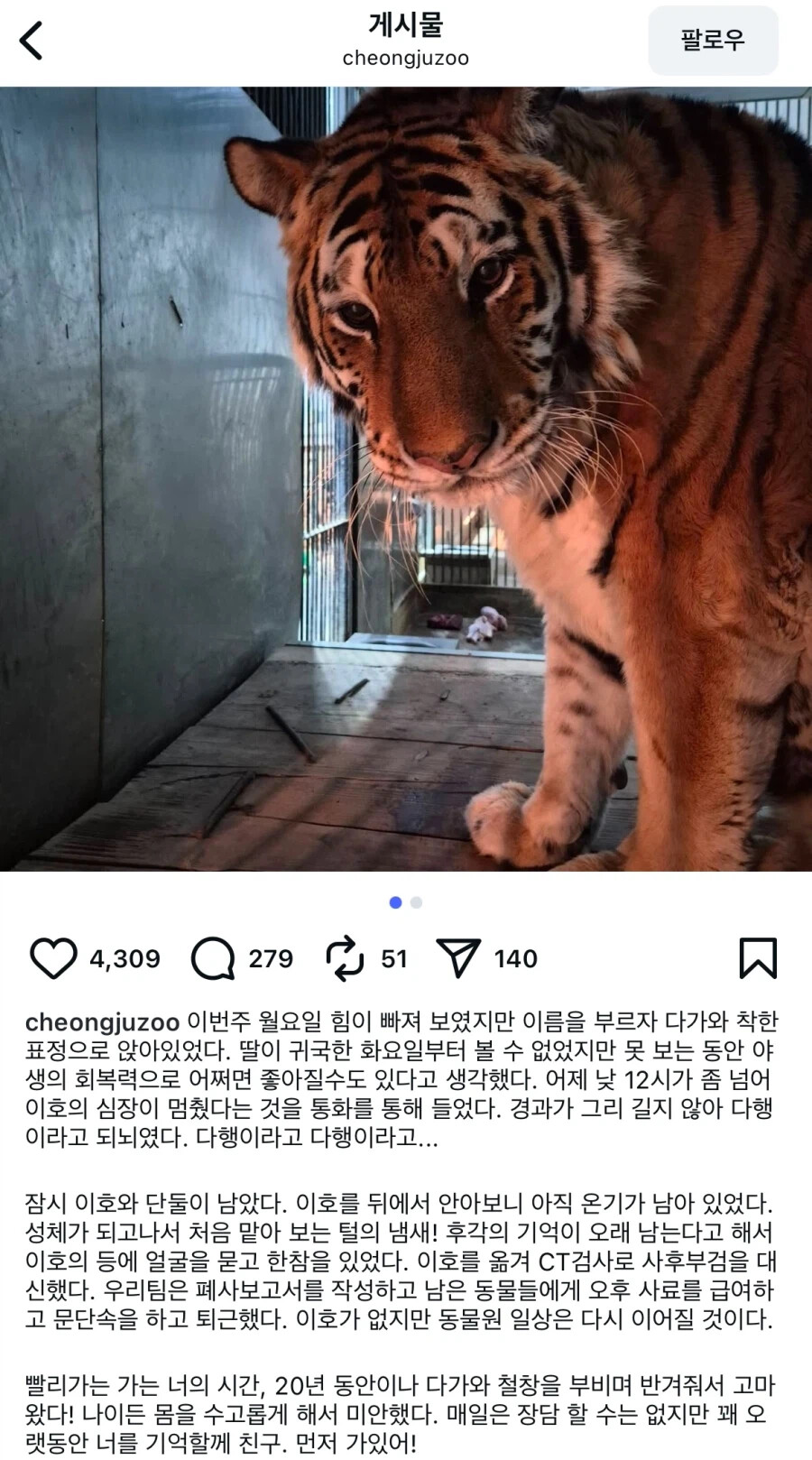Tap first caption paragraph starting 이번주 월요일
This screenshot has width=812, height=1460.
pos(401,1080)
